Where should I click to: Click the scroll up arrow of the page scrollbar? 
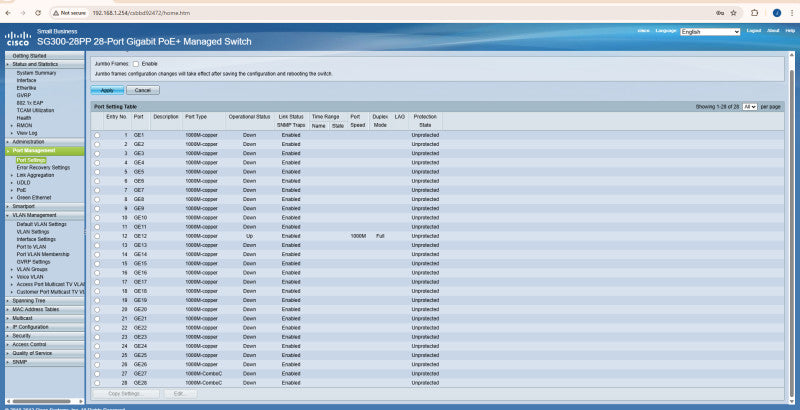pyautogui.click(x=792, y=55)
